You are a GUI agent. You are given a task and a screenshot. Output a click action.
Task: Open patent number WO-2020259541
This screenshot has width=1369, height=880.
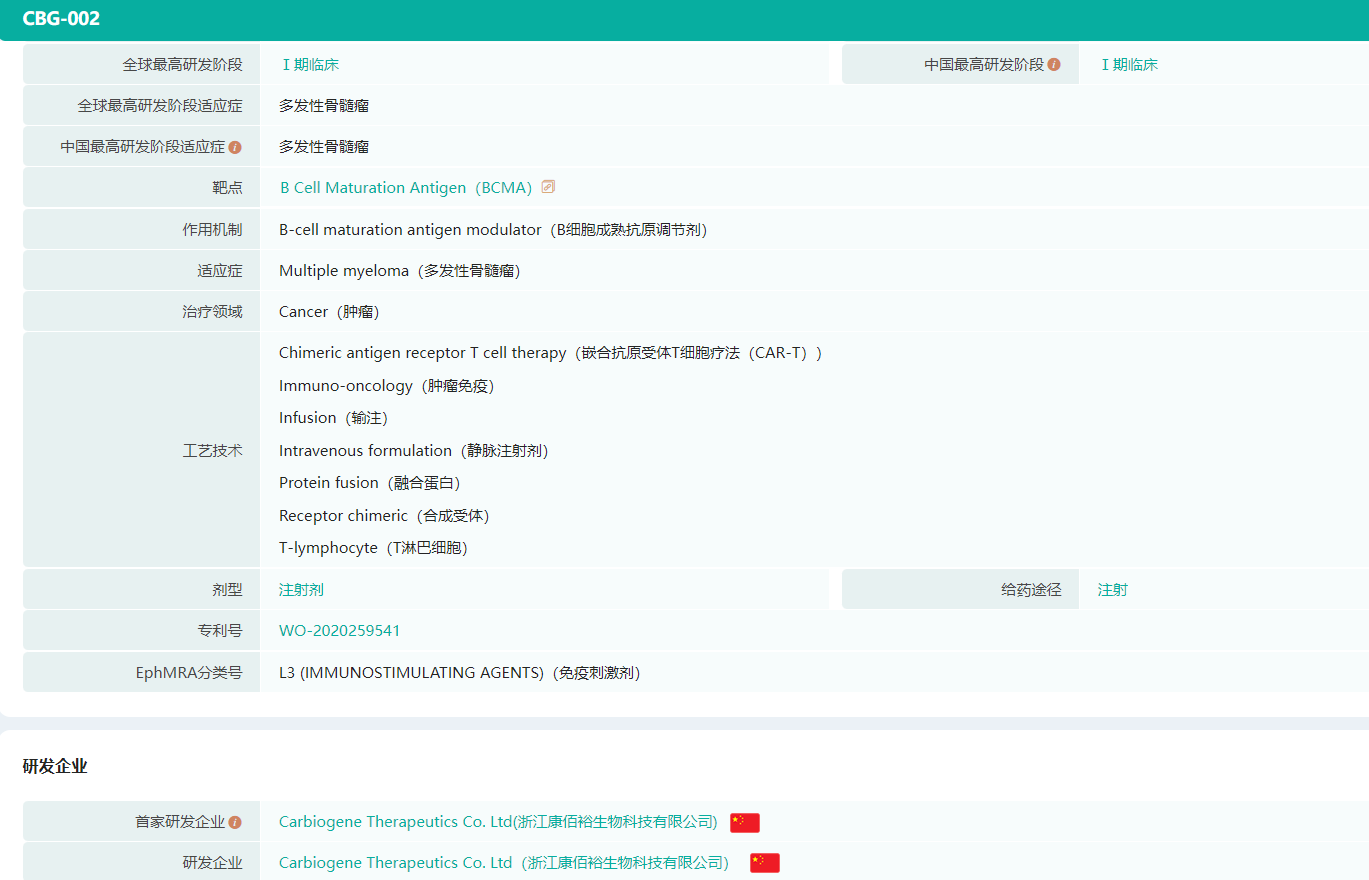click(339, 631)
